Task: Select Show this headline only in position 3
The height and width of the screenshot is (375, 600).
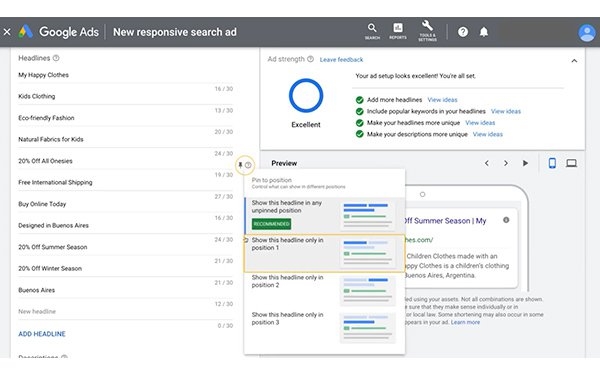Action: tap(324, 328)
